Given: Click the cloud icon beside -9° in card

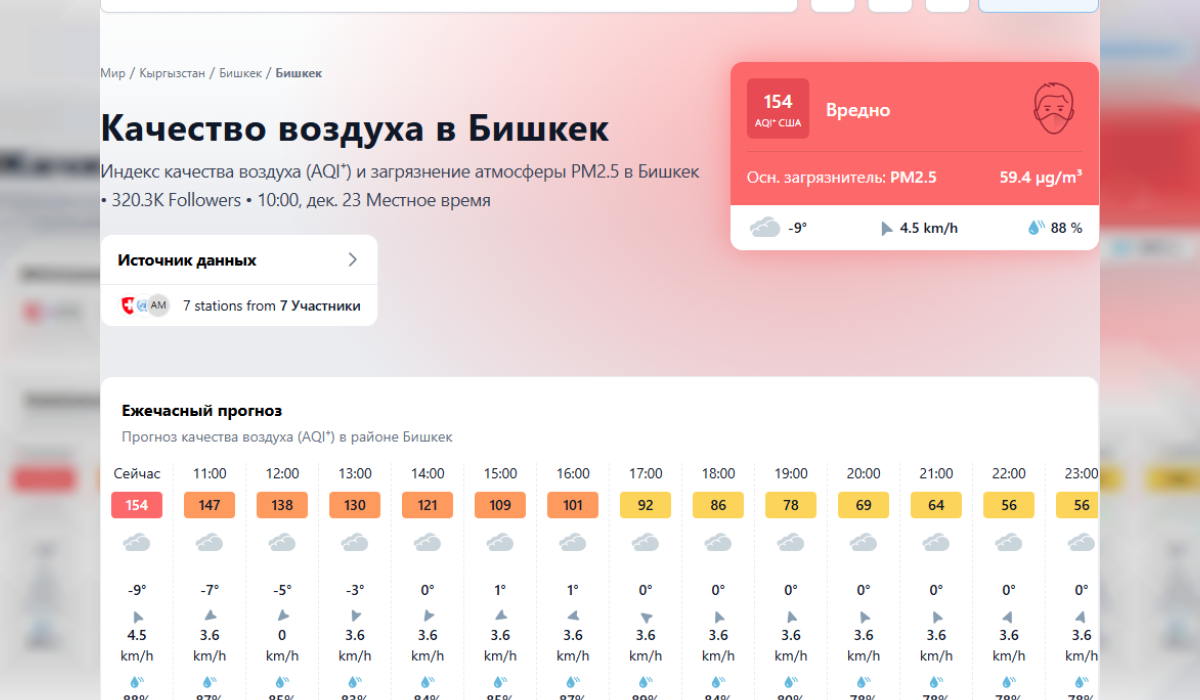Looking at the screenshot, I should click(x=765, y=228).
